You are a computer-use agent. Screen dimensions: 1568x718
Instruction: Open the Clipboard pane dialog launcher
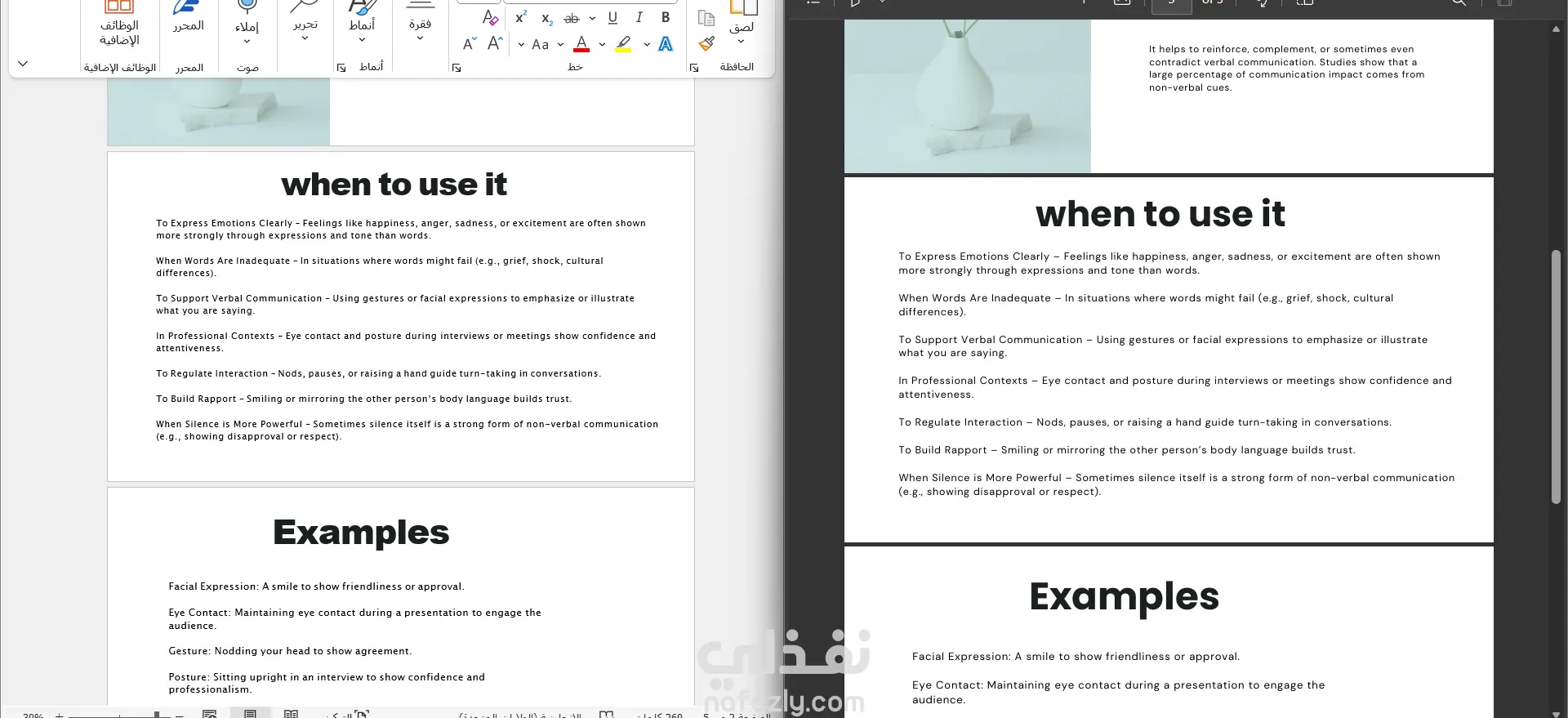click(694, 68)
